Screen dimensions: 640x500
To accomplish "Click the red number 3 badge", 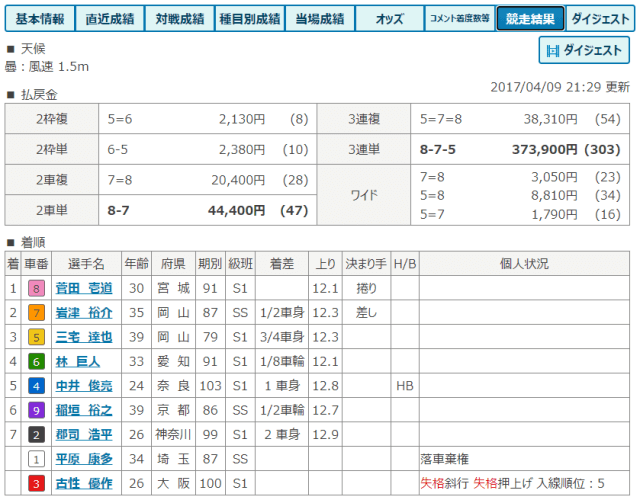I will pos(36,482).
